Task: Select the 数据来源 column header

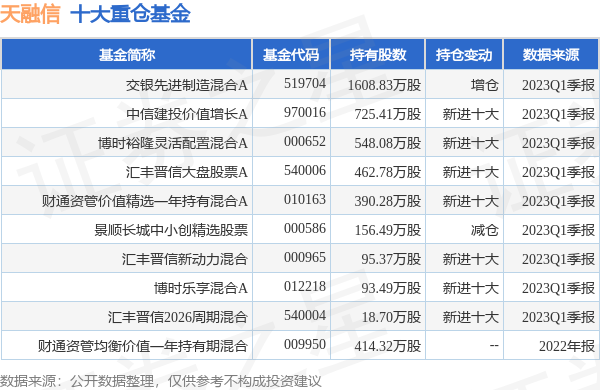Action: point(551,55)
